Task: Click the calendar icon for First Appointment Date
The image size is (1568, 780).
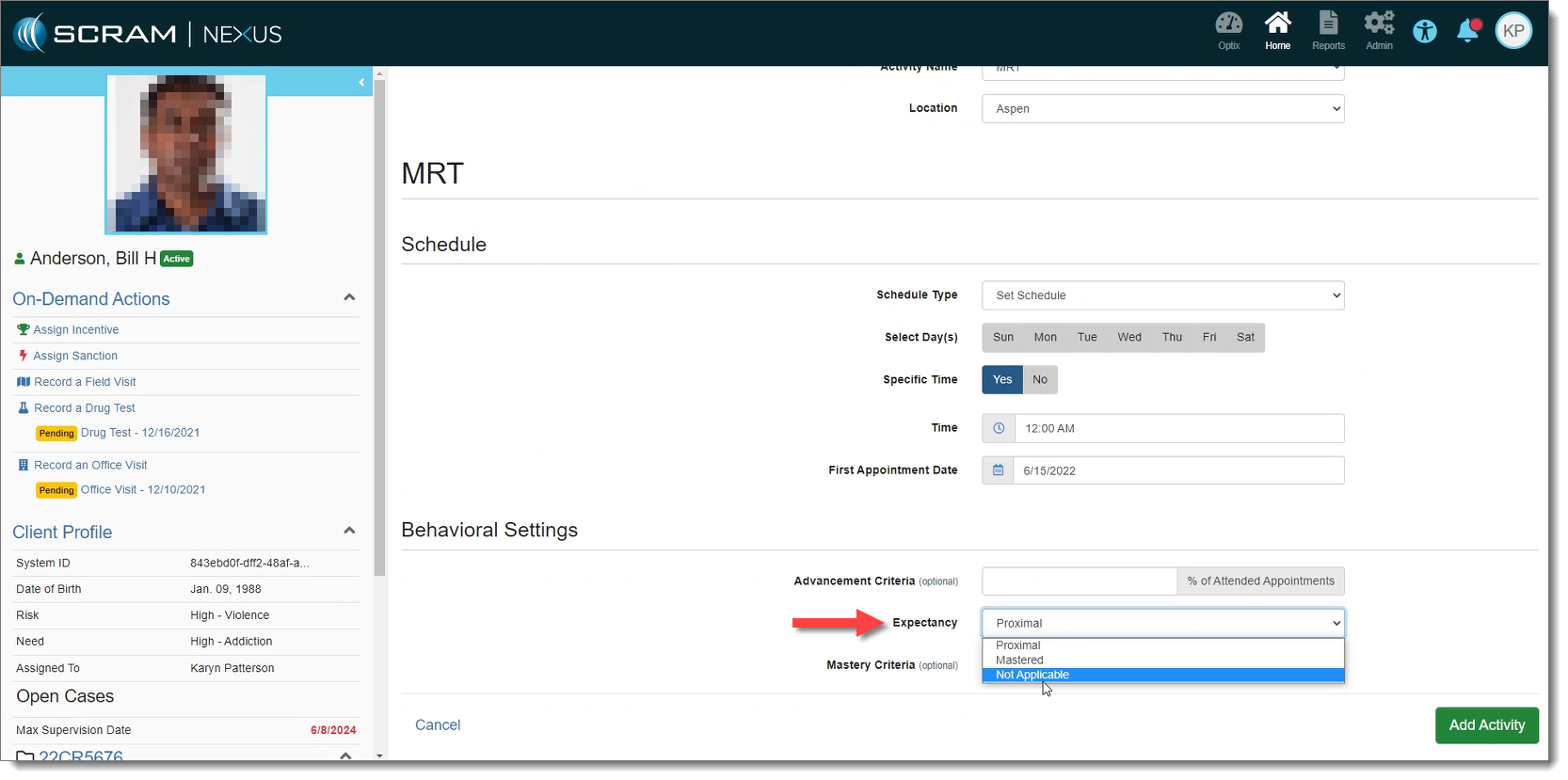Action: click(998, 470)
